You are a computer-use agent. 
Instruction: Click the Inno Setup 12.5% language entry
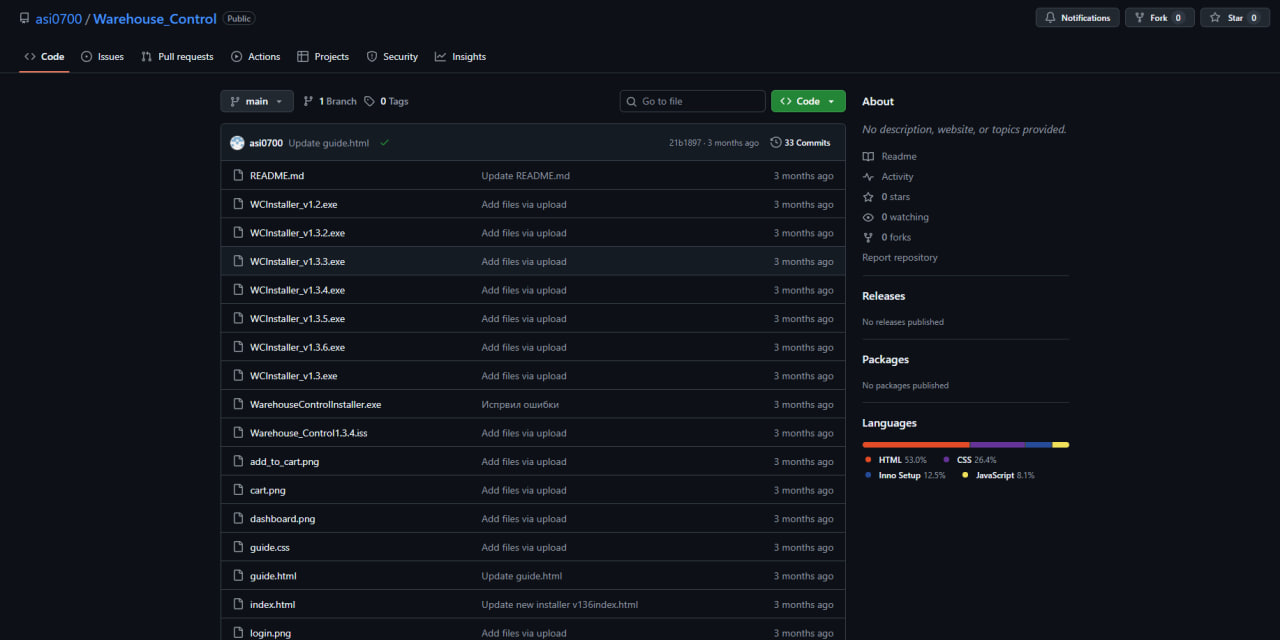coord(905,475)
